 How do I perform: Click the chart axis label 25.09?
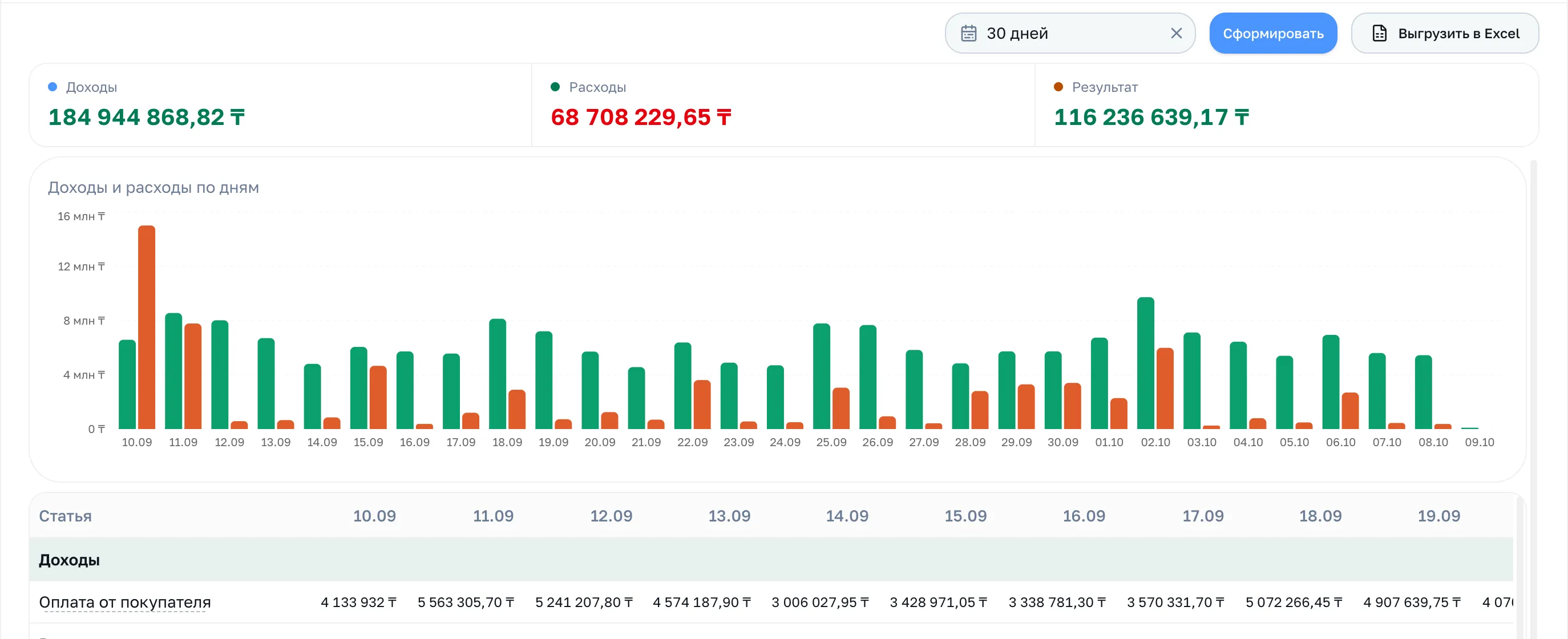click(831, 442)
